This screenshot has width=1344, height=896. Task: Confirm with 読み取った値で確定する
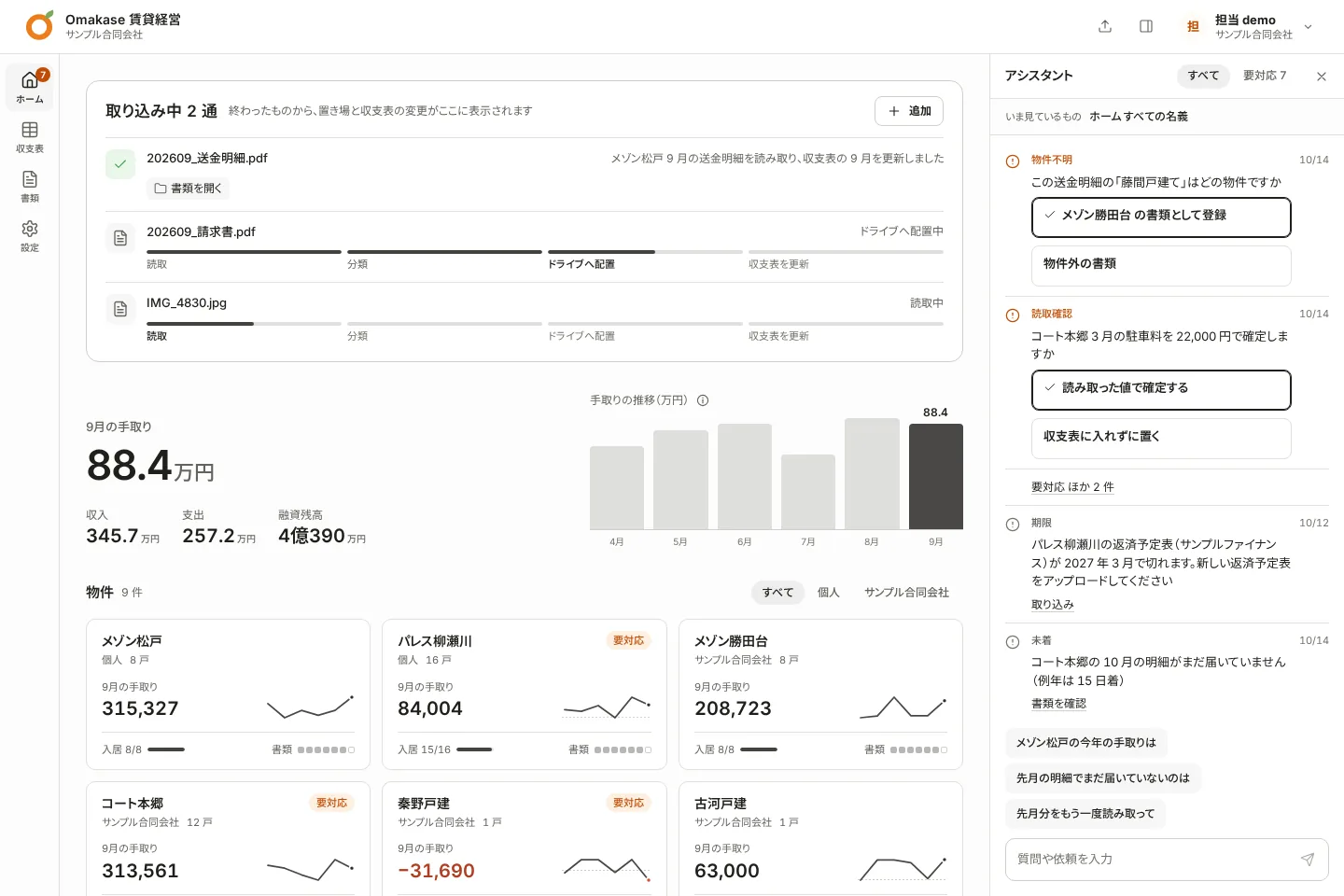pos(1161,390)
